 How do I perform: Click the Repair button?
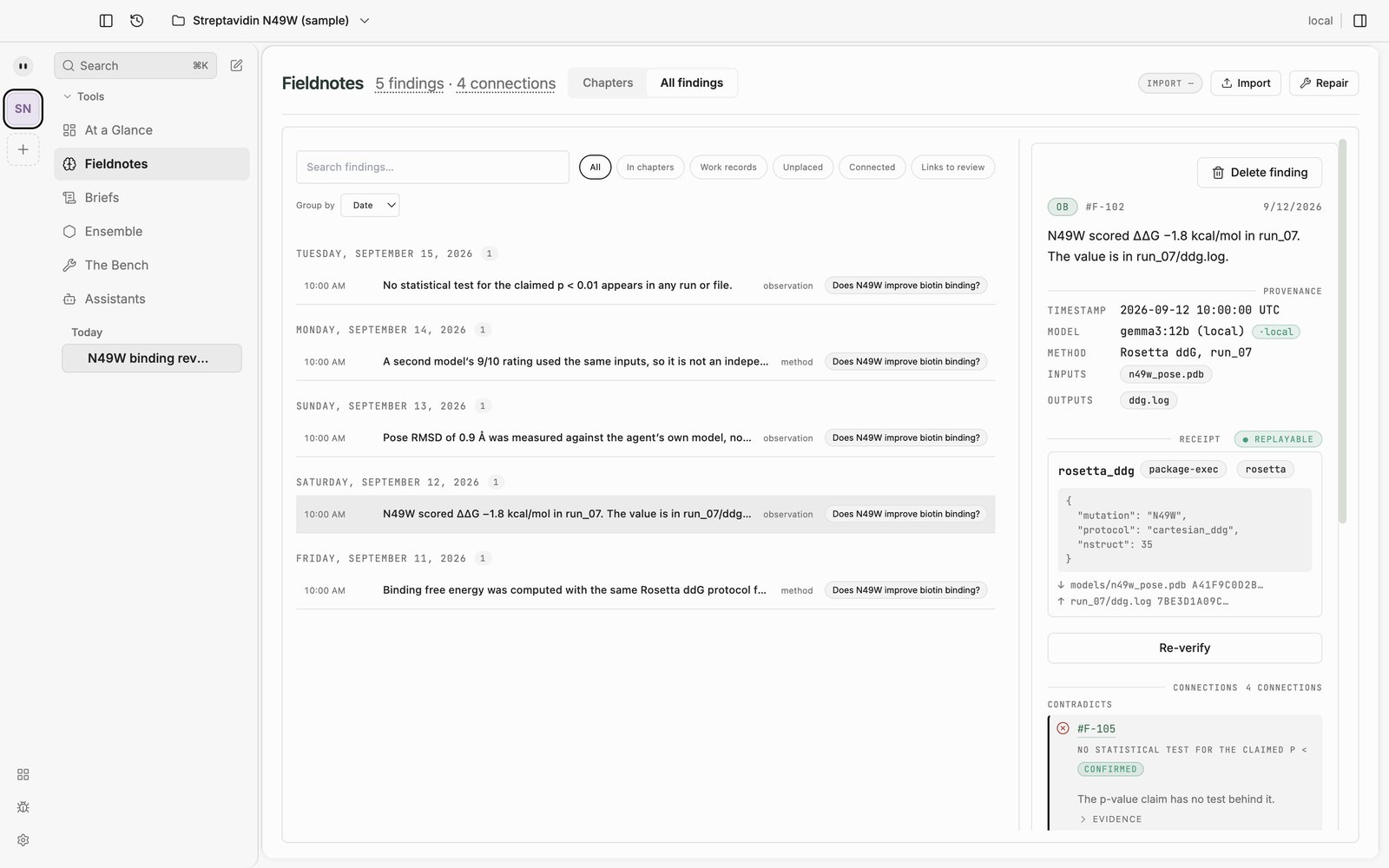coord(1324,83)
